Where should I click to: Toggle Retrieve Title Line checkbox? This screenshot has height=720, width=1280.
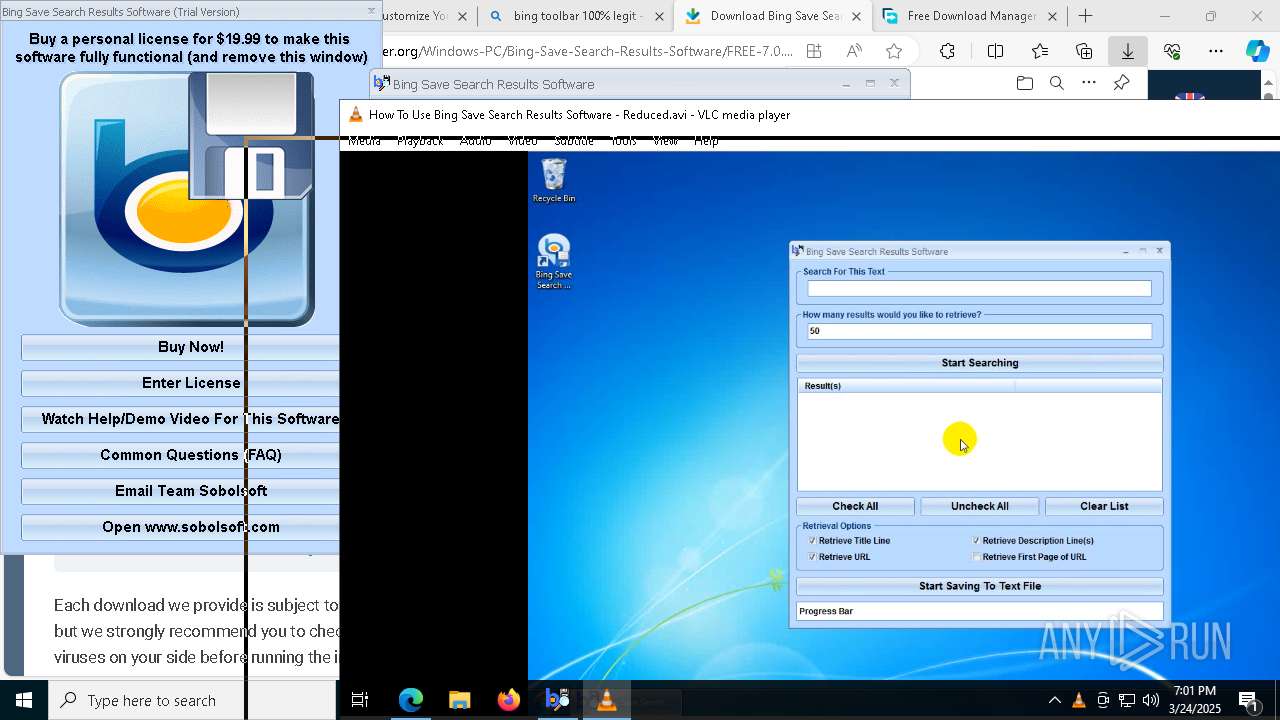point(813,541)
